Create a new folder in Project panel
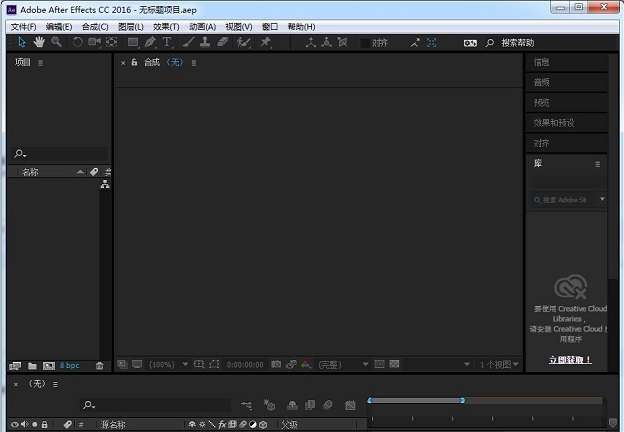 tap(32, 366)
